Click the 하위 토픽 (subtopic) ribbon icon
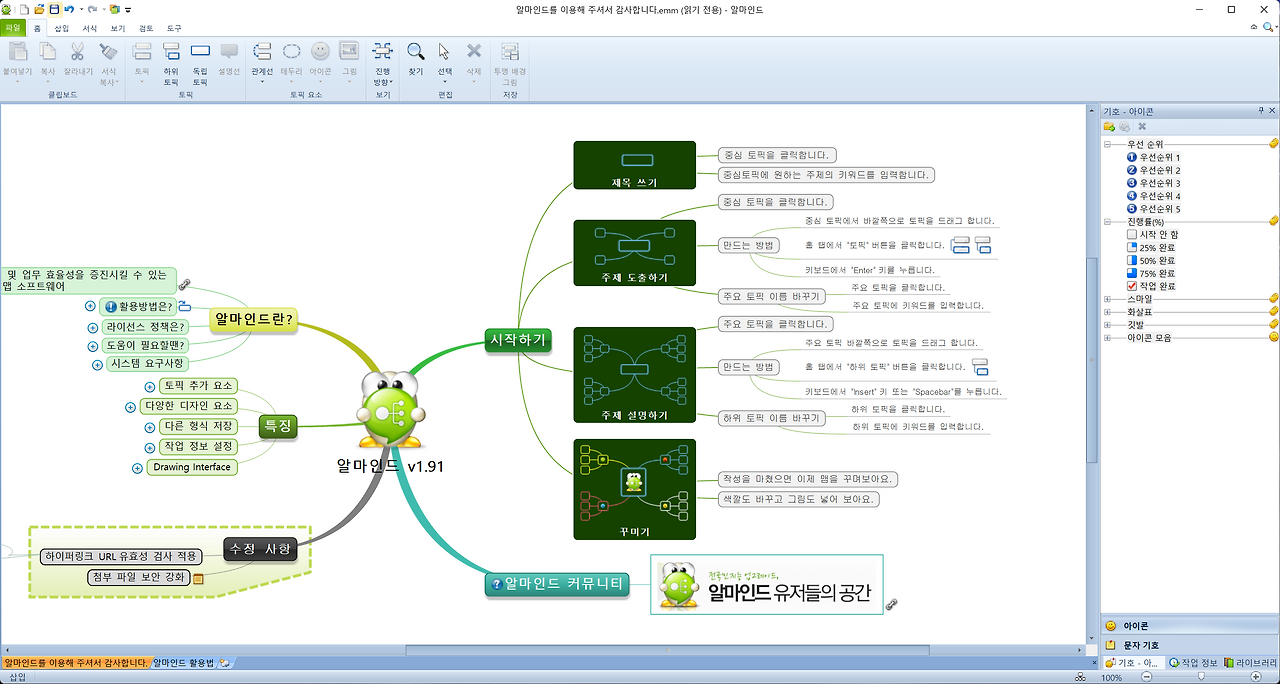The height and width of the screenshot is (684, 1280). 171,51
